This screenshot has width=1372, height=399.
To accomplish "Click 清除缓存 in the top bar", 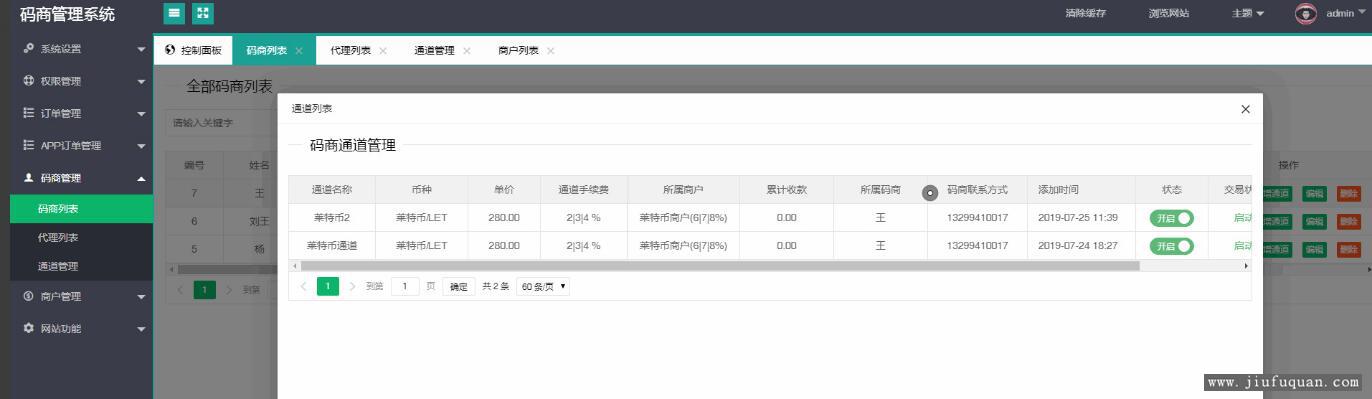I will tap(1085, 13).
